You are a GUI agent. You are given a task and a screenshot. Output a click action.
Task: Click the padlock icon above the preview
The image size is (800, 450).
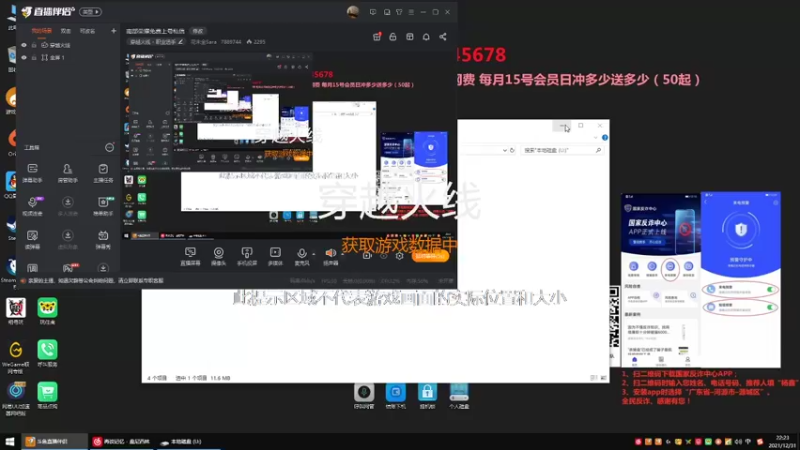[x=393, y=37]
